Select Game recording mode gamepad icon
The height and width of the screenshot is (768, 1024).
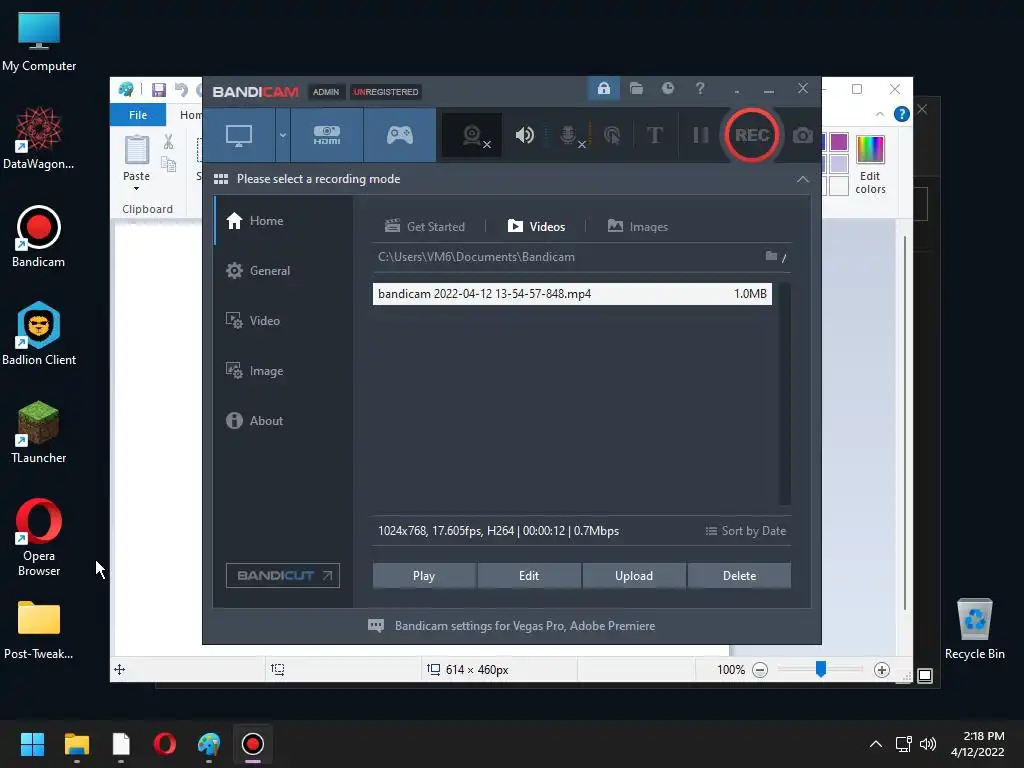pyautogui.click(x=400, y=135)
